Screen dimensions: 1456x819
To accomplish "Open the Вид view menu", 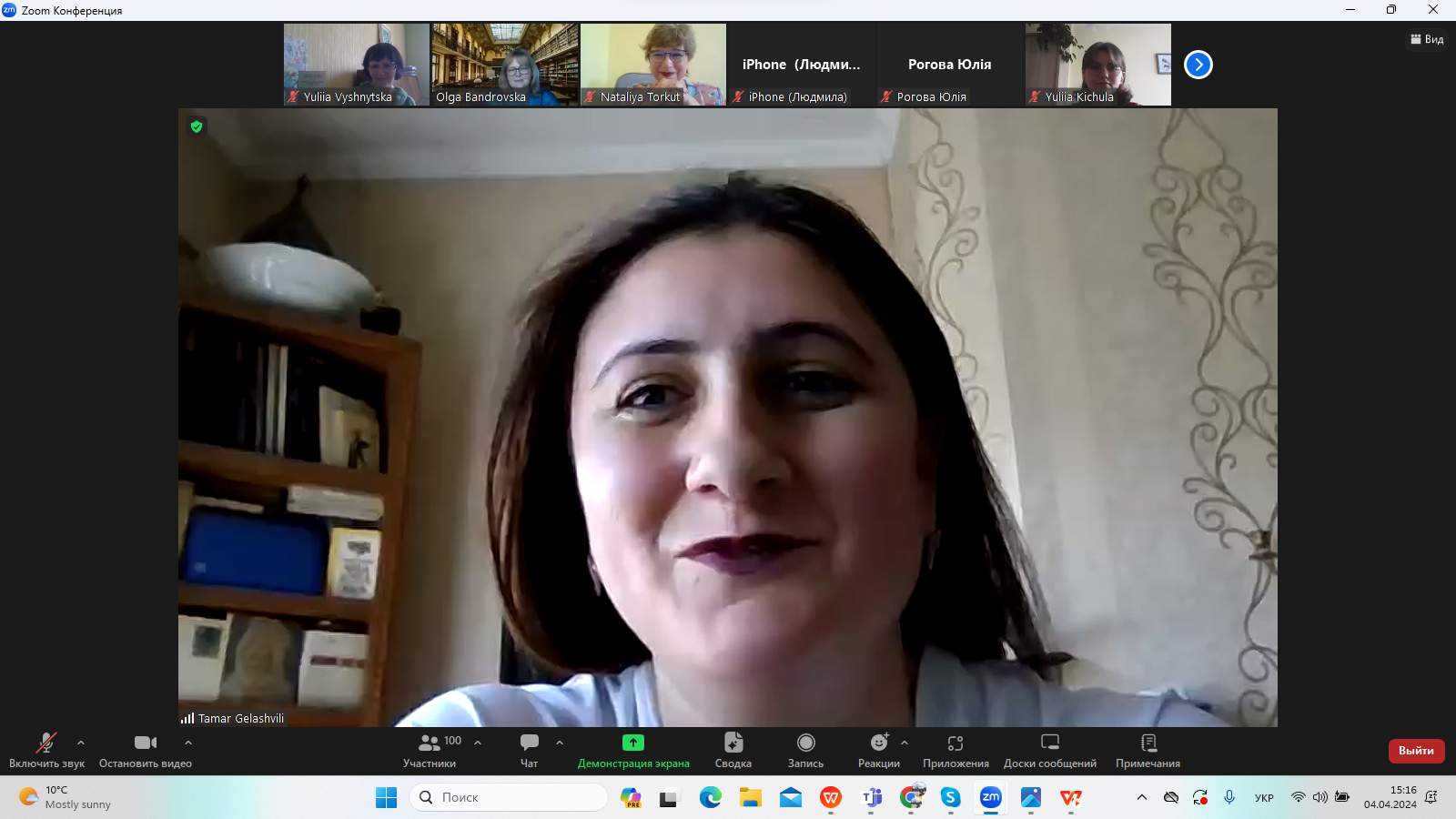I will point(1427,39).
